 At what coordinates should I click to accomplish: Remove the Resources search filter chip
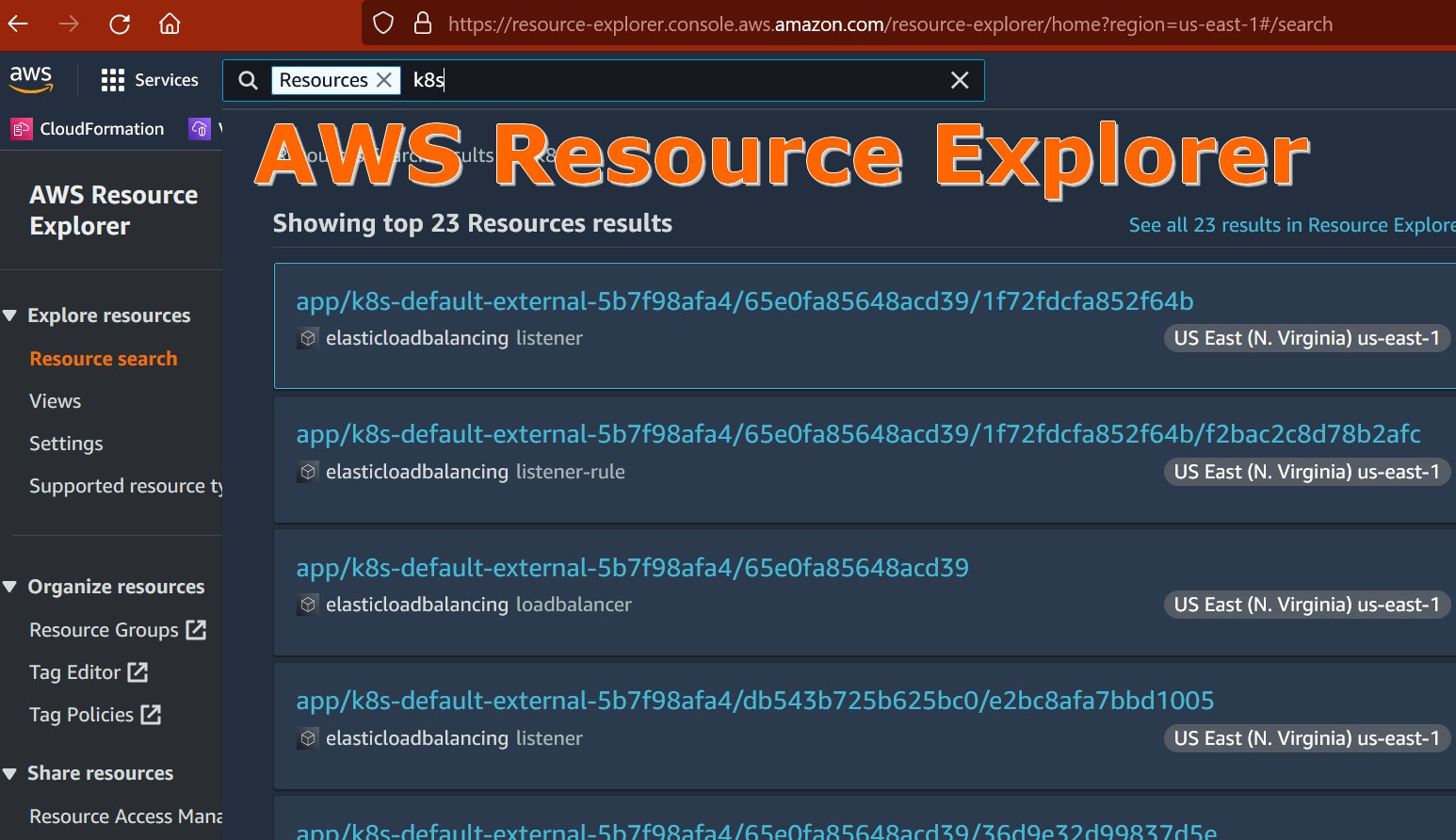pos(384,80)
